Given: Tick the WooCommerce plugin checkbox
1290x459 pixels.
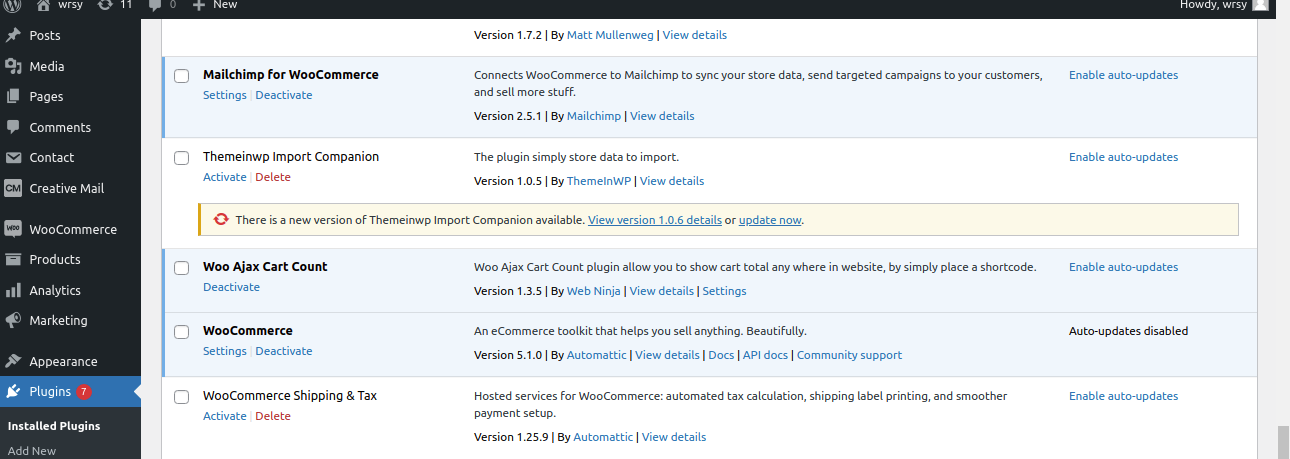Looking at the screenshot, I should [182, 332].
